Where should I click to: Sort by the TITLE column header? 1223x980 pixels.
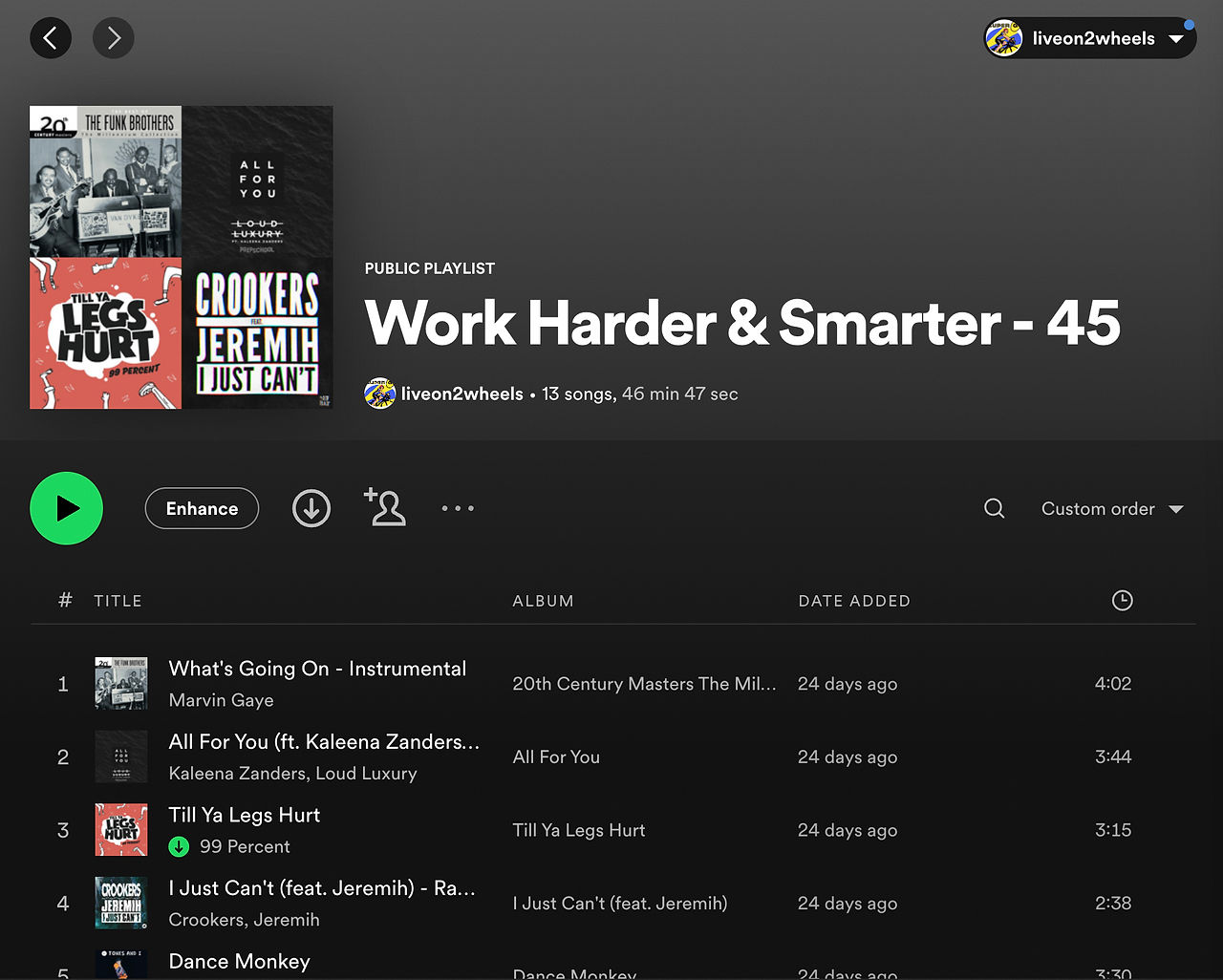(x=118, y=601)
